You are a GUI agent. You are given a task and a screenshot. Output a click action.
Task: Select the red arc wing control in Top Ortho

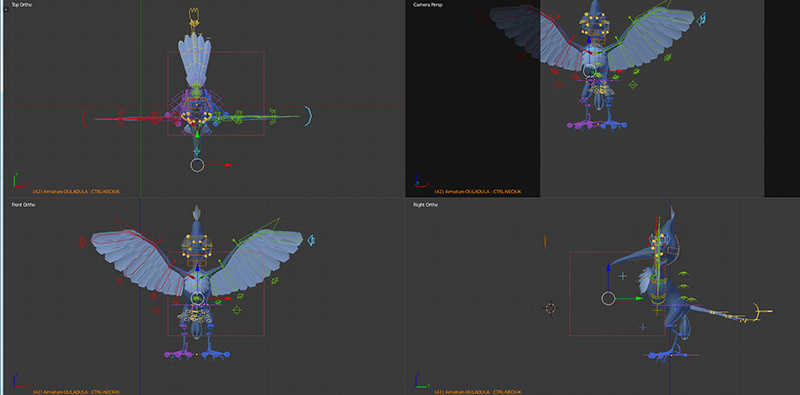point(85,118)
